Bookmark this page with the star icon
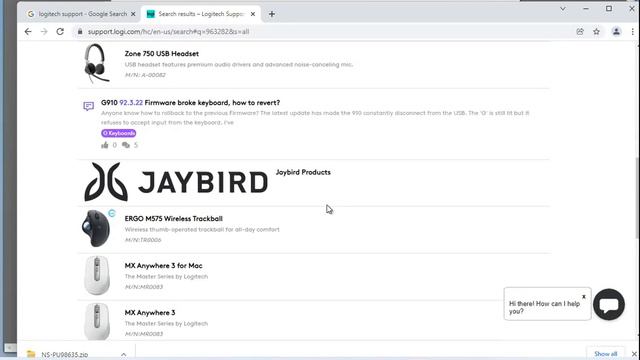640x360 pixels. click(596, 31)
